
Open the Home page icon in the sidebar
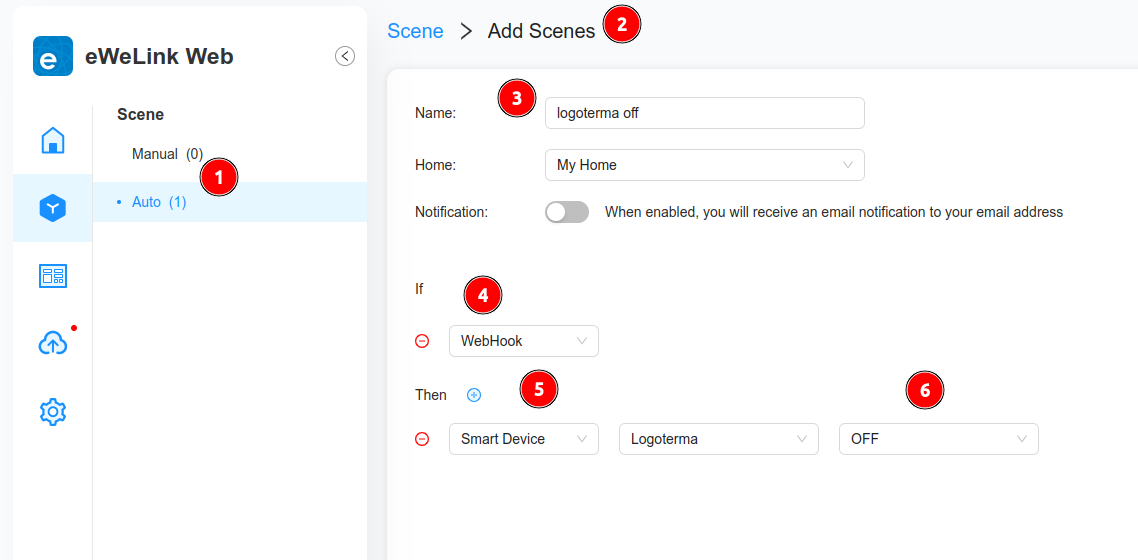coord(53,140)
